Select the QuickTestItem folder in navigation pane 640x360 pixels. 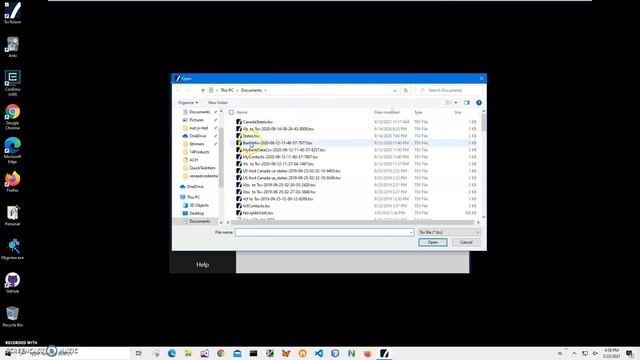(x=202, y=168)
